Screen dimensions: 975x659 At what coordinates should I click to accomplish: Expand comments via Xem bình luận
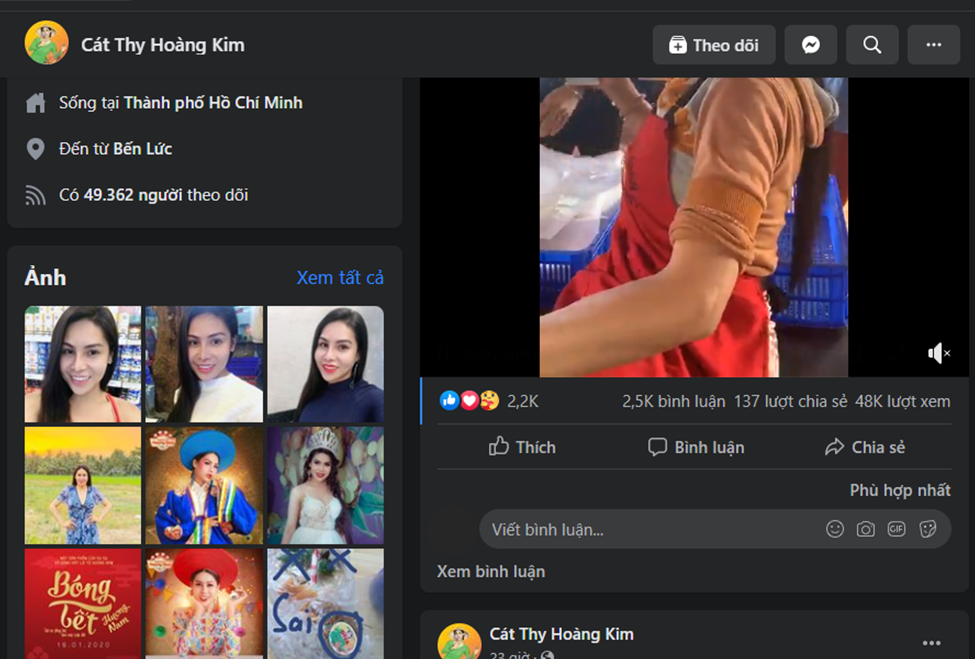coord(491,571)
